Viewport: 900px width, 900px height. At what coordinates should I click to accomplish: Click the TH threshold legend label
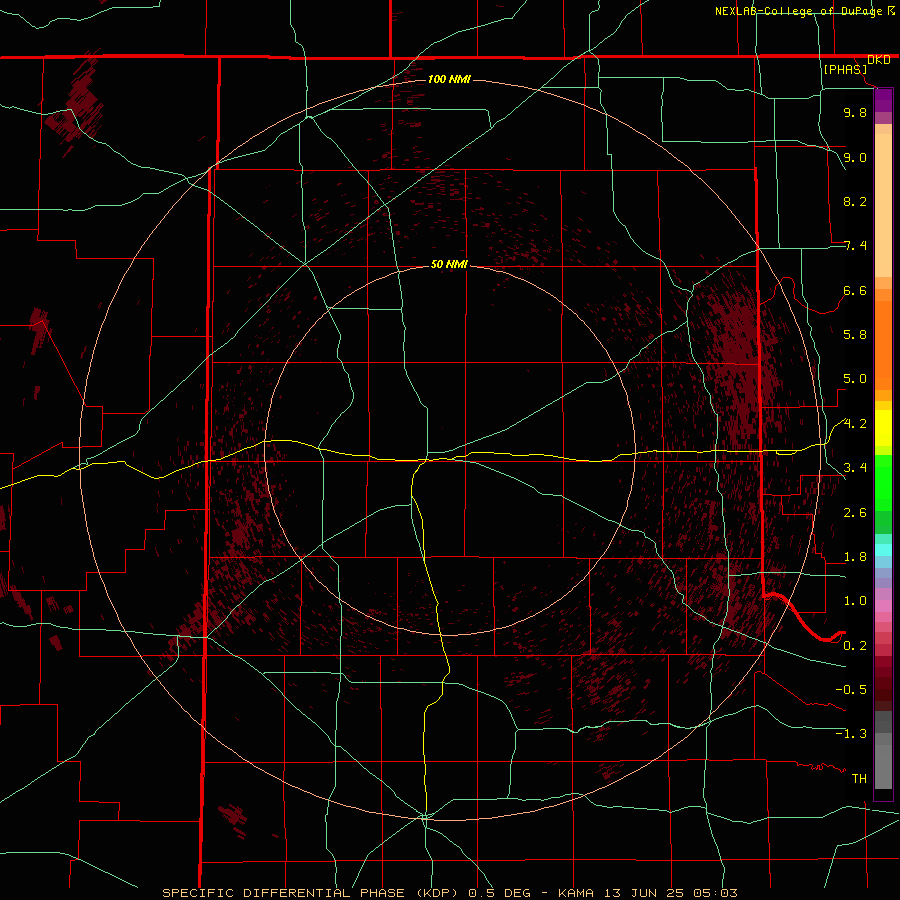[859, 779]
